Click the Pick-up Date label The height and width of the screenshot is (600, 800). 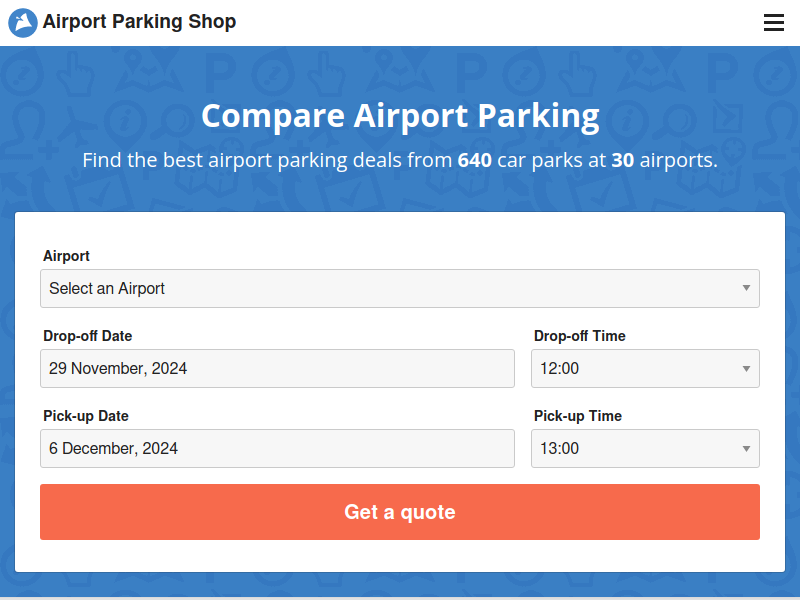pyautogui.click(x=86, y=416)
